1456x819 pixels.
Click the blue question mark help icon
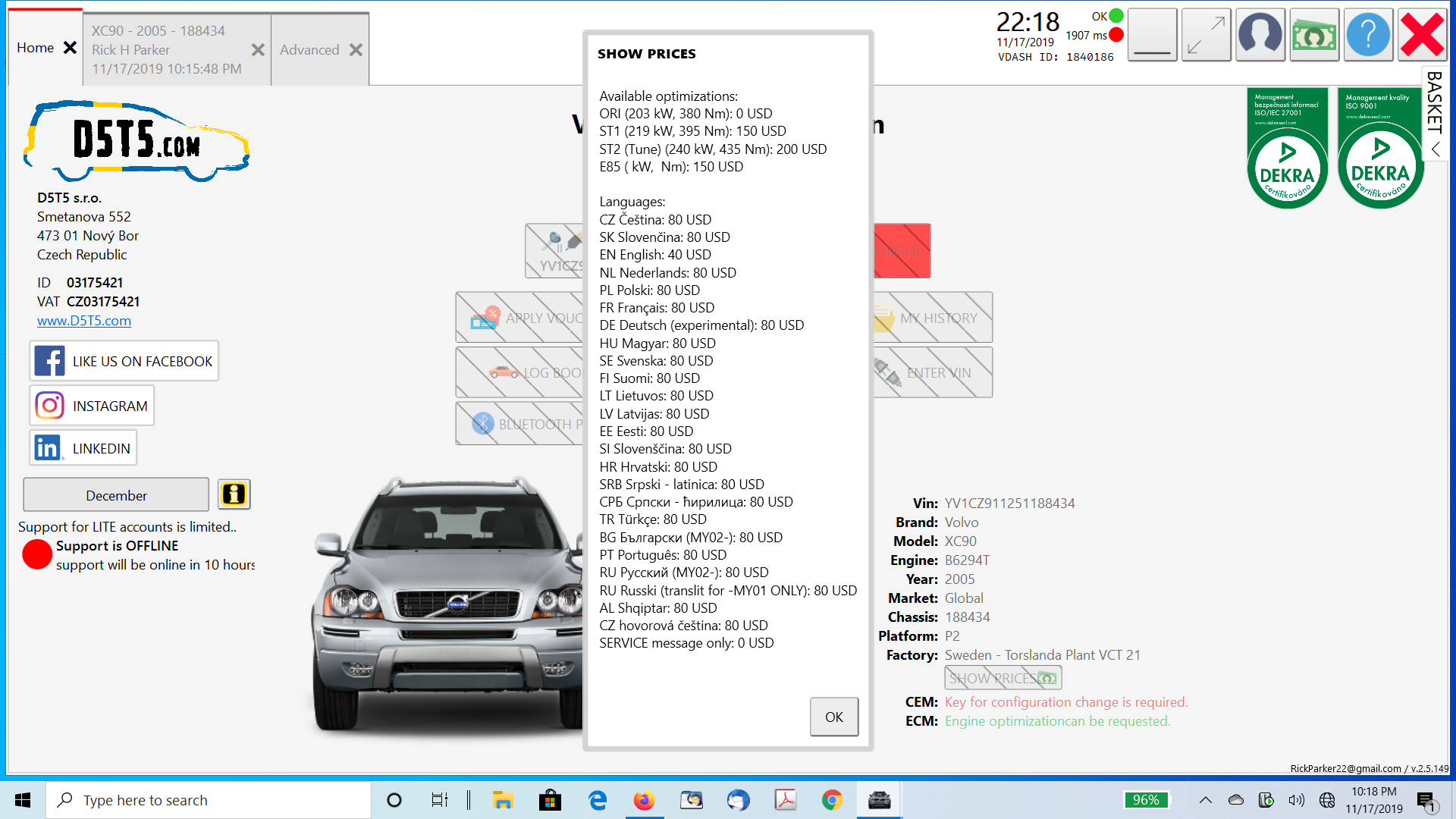pos(1368,35)
